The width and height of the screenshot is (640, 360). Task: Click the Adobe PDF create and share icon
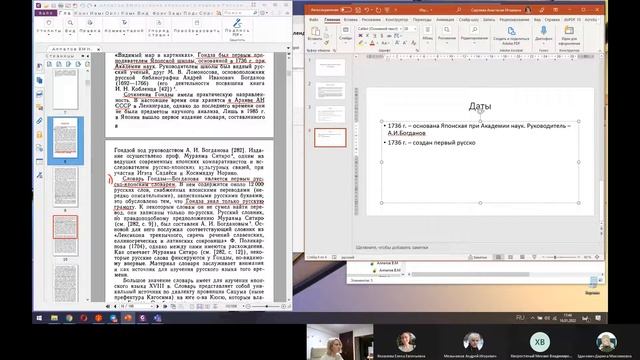click(511, 31)
